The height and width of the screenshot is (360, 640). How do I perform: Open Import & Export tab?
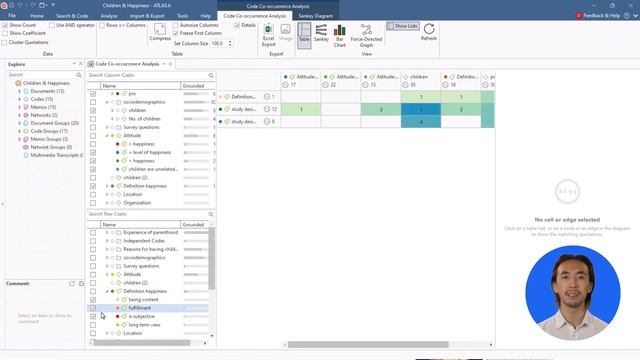pos(147,16)
